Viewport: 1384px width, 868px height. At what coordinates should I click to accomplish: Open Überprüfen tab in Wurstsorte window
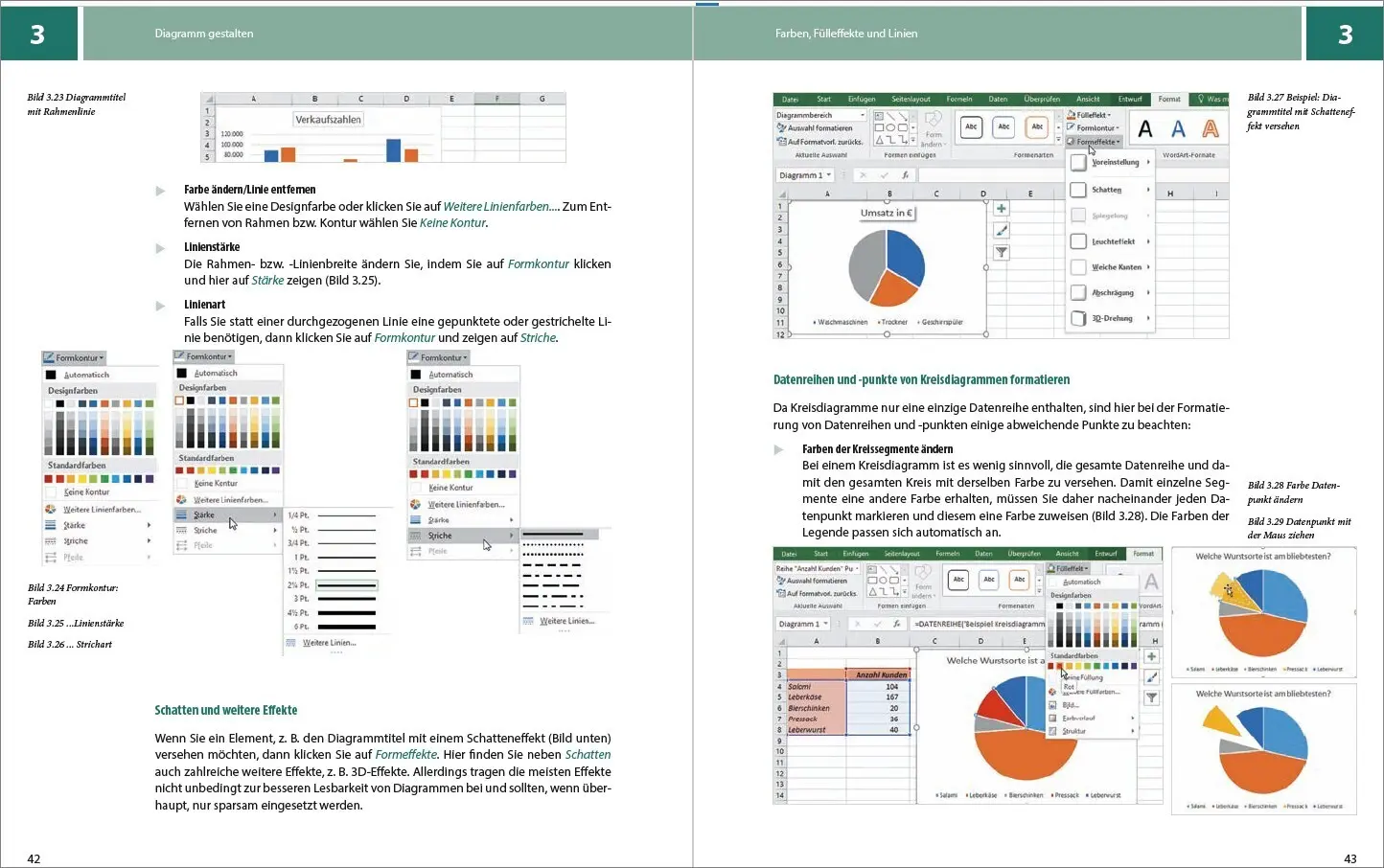[x=1024, y=554]
